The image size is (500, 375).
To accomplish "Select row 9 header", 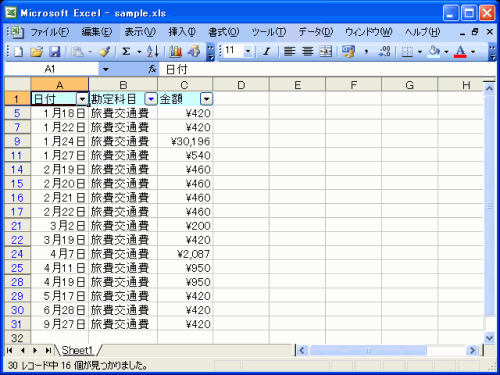I will [x=17, y=141].
